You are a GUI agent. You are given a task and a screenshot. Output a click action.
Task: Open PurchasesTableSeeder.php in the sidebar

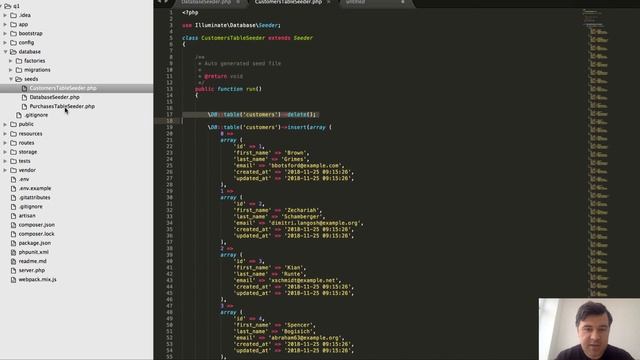[62, 106]
